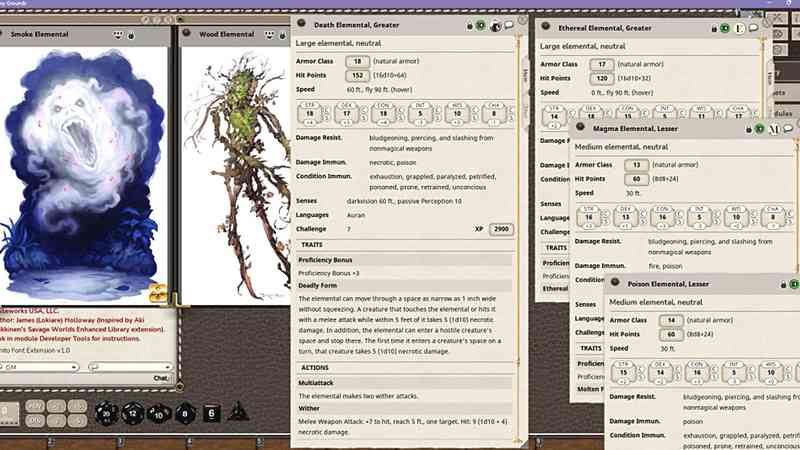Toggle Ethereal Elemental ID status
Screen dimensions: 800x450
(725, 28)
